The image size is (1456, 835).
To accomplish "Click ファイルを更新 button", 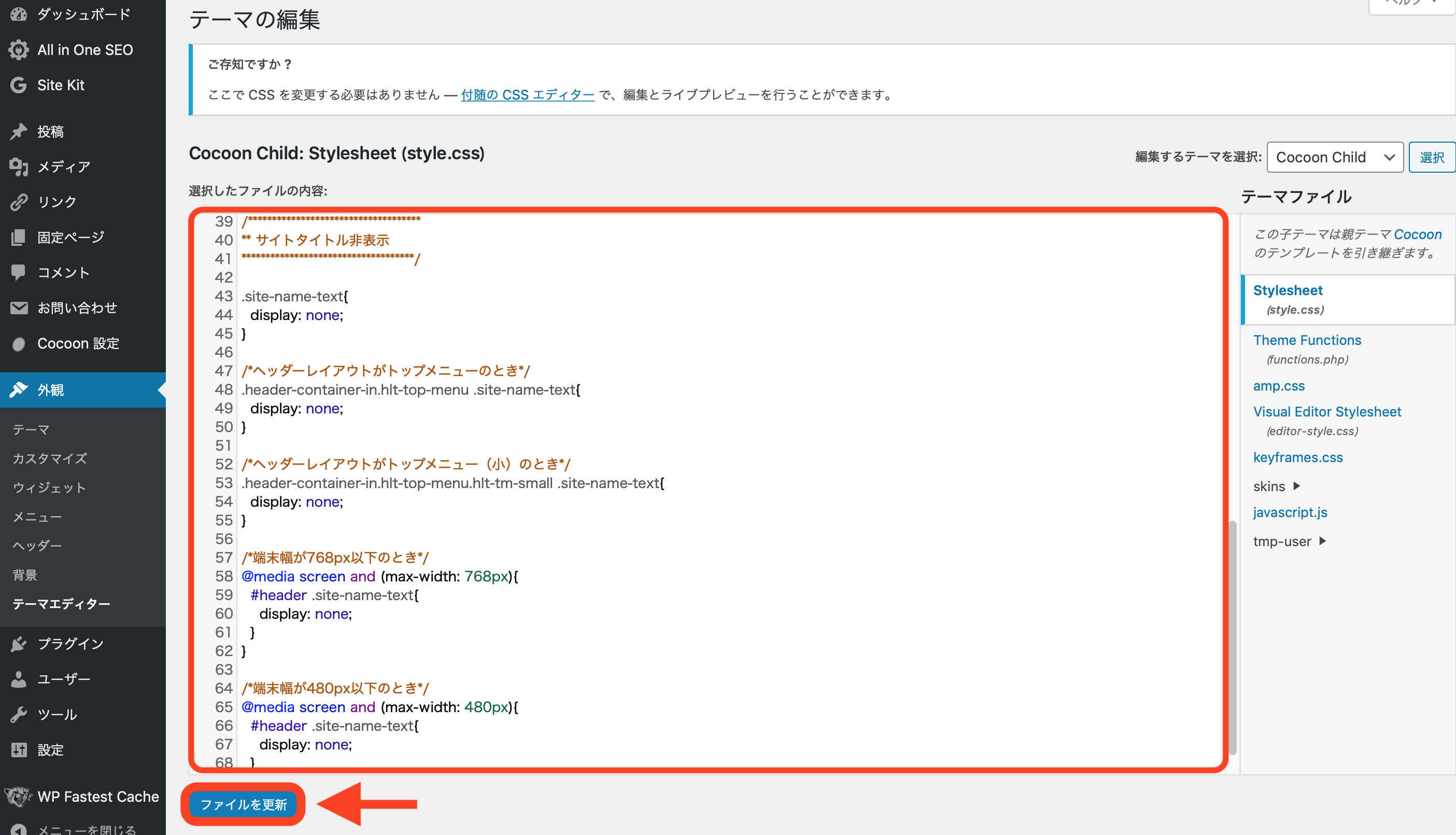I will coord(243,804).
